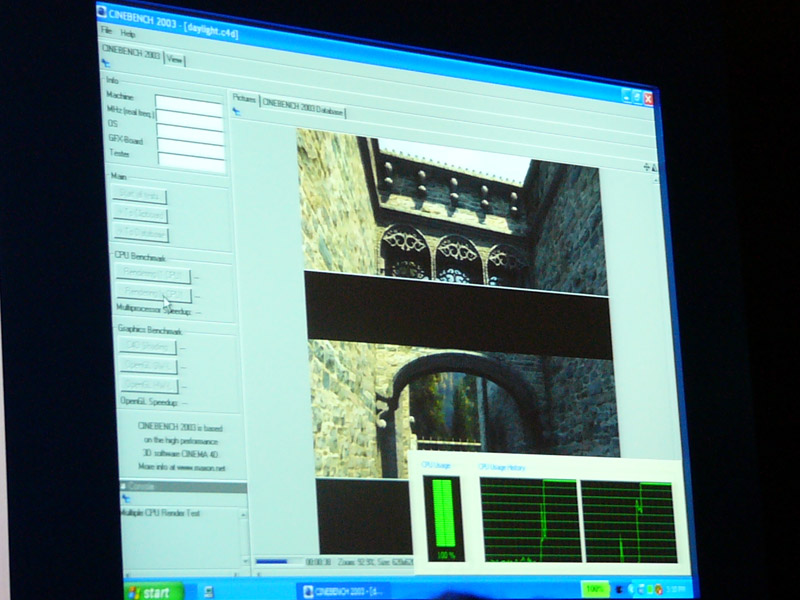
Task: Click the pin icon in Console panel
Action: coord(126,498)
